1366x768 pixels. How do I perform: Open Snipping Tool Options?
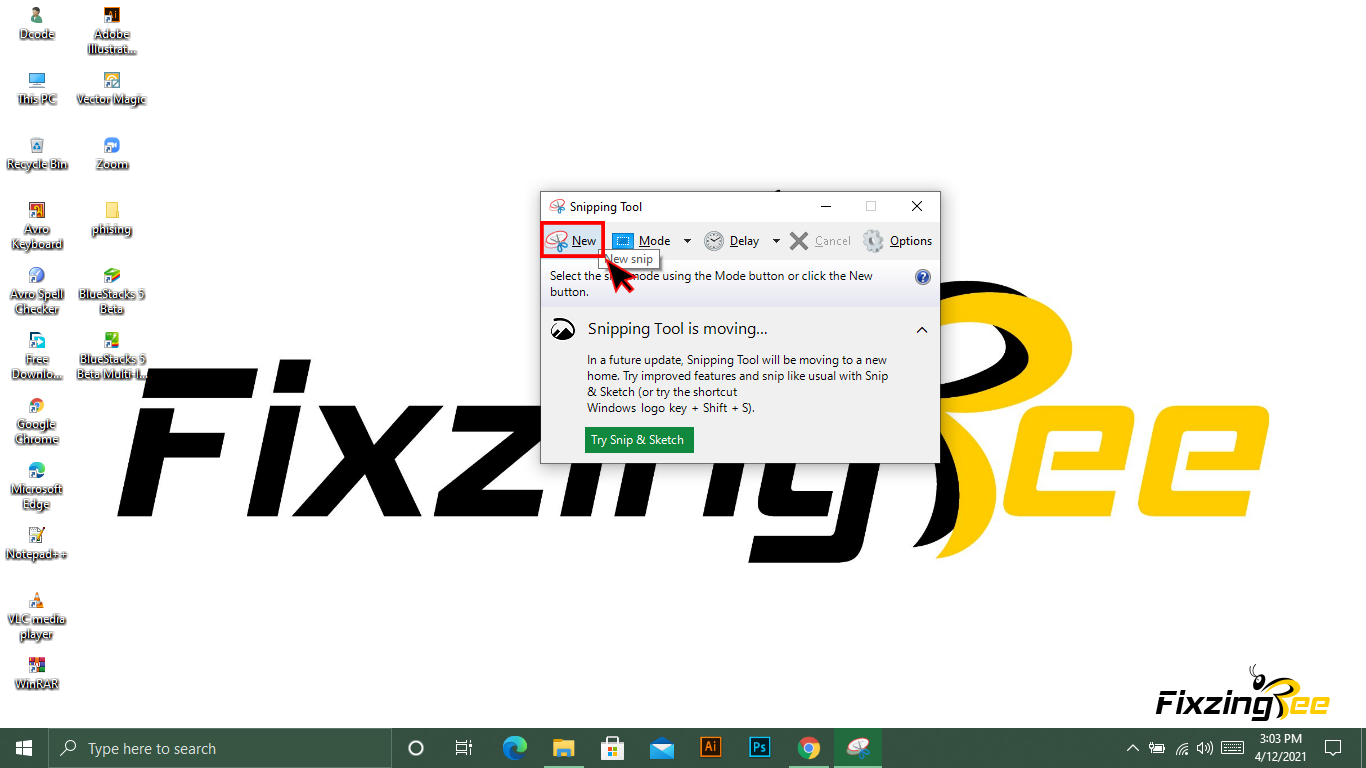click(898, 241)
